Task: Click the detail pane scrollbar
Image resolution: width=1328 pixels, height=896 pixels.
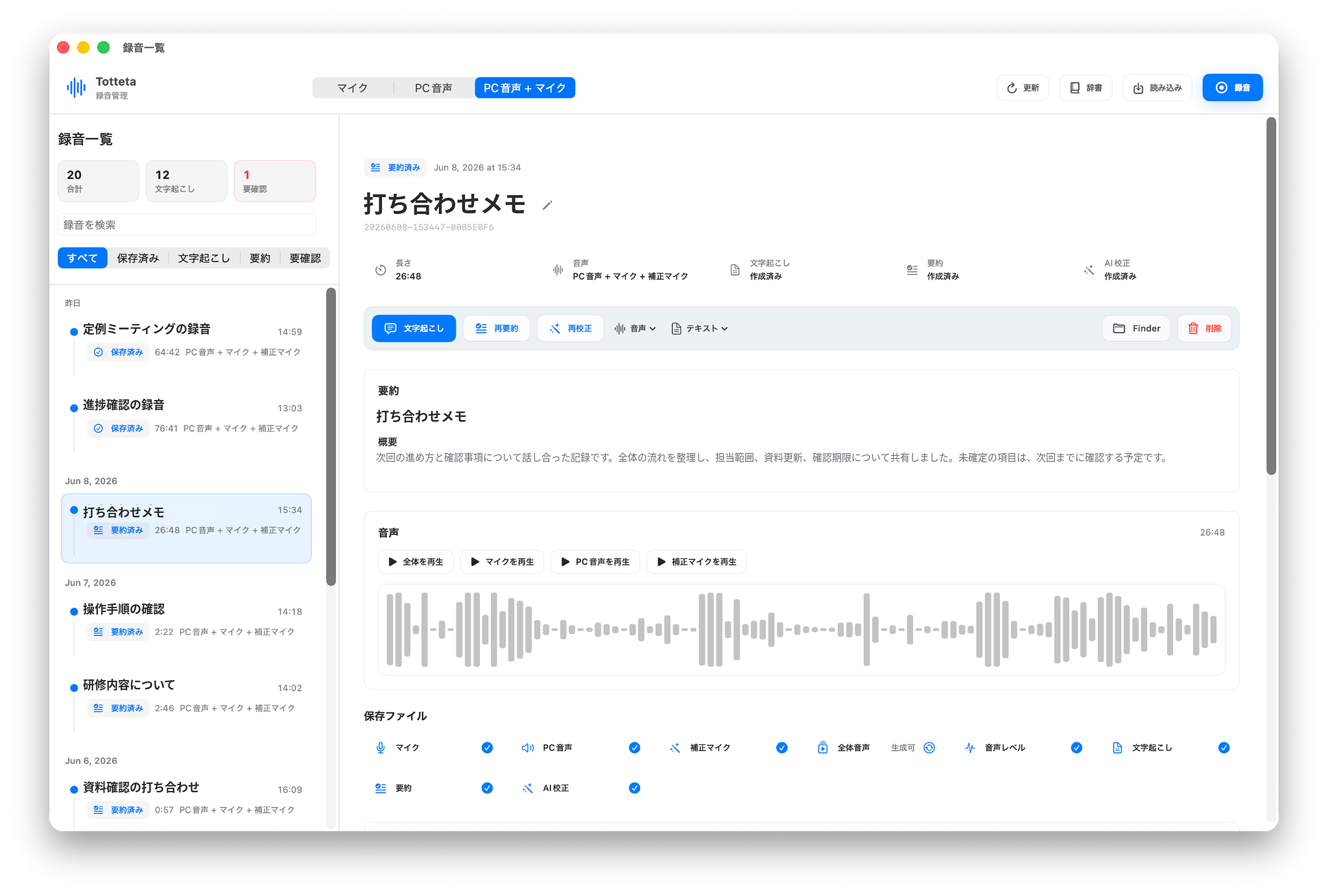Action: click(x=1271, y=296)
